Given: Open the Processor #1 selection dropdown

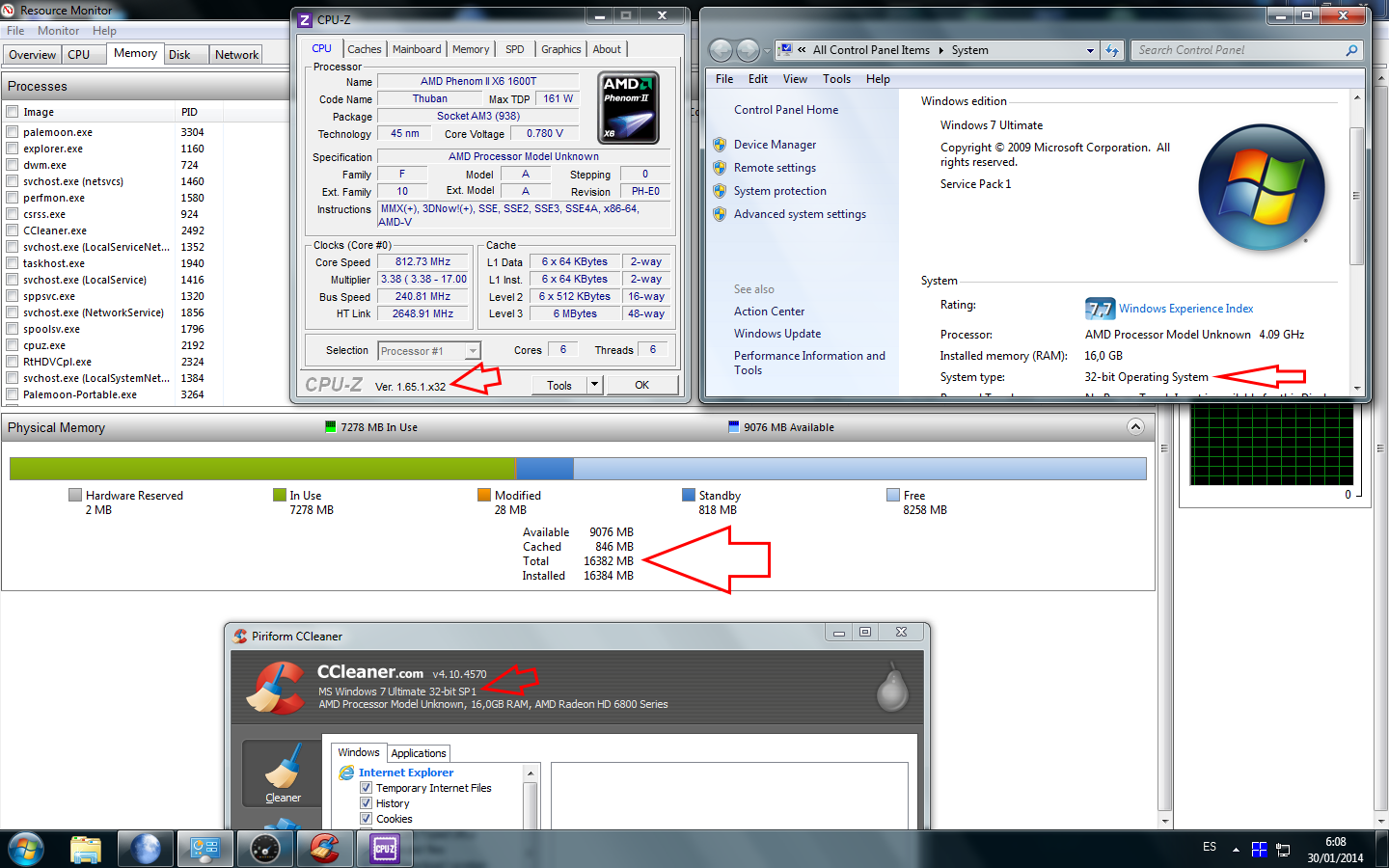Looking at the screenshot, I should coord(473,351).
